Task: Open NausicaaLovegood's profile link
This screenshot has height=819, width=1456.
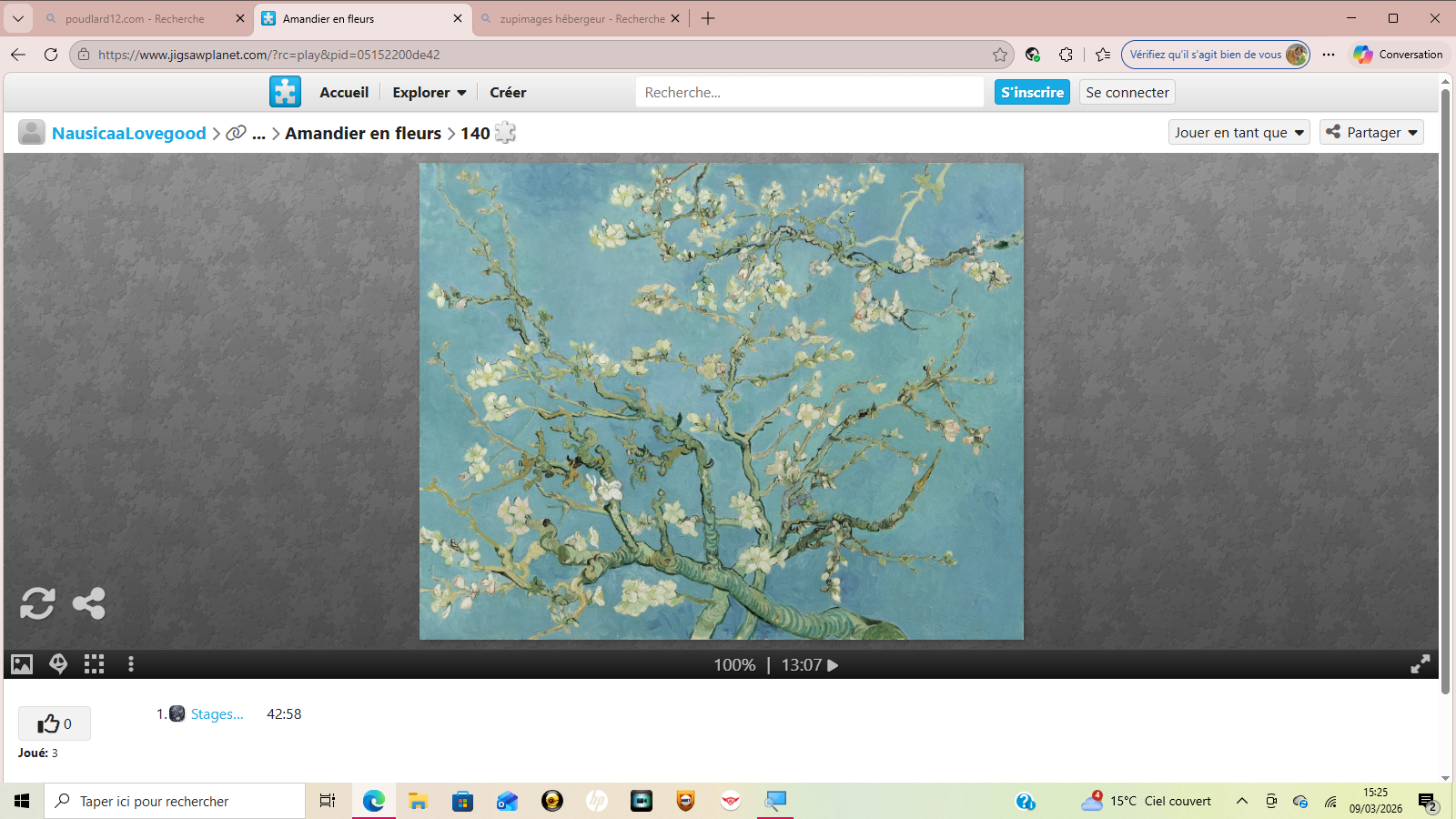Action: [x=129, y=133]
